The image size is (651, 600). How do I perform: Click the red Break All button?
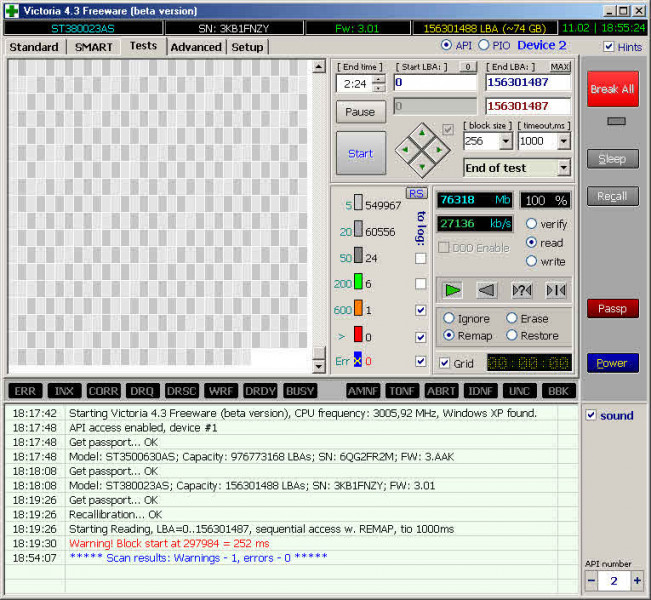point(612,89)
